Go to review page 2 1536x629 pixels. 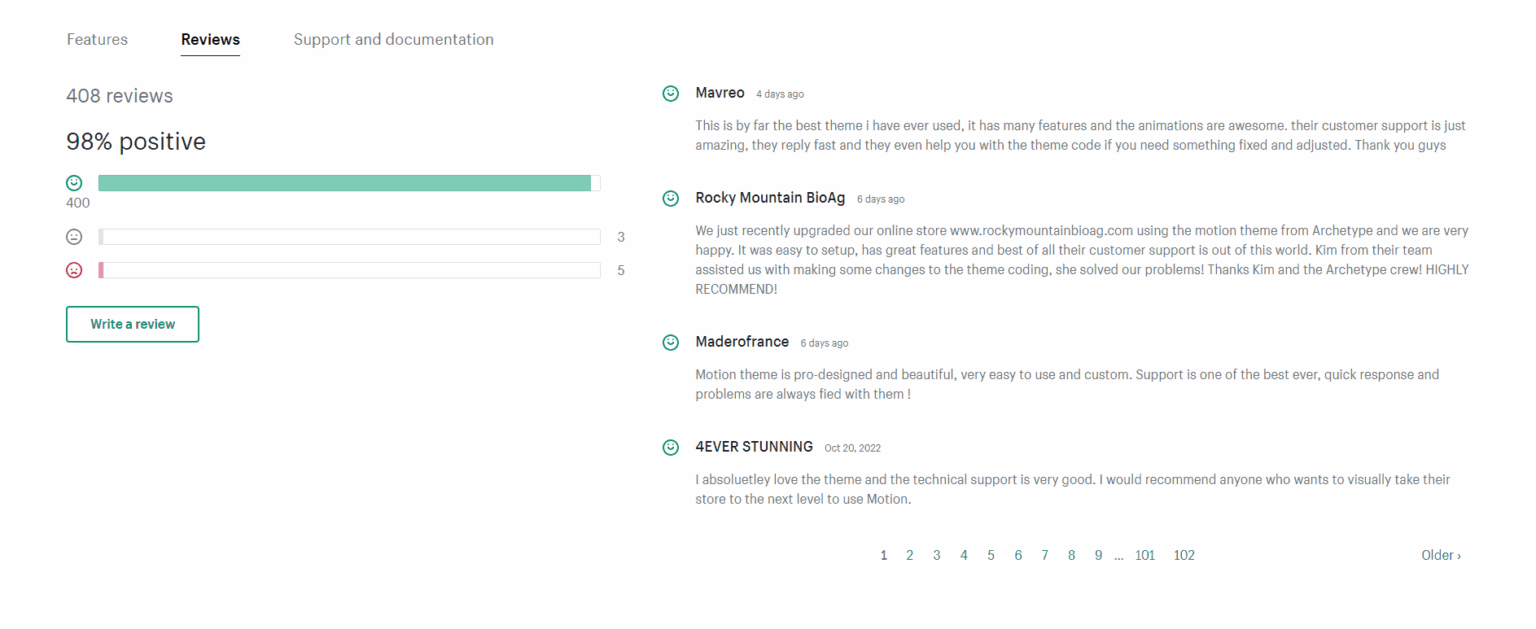click(910, 555)
